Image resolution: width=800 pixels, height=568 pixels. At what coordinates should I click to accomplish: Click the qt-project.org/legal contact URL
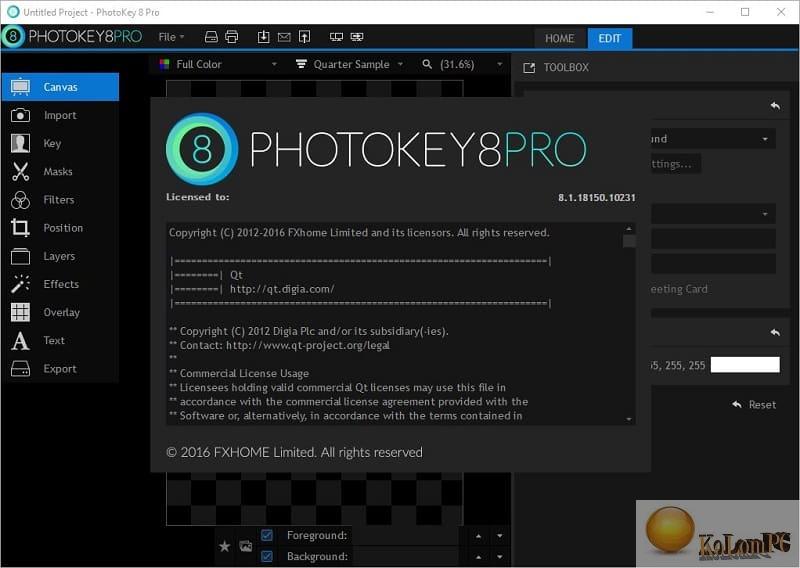308,345
